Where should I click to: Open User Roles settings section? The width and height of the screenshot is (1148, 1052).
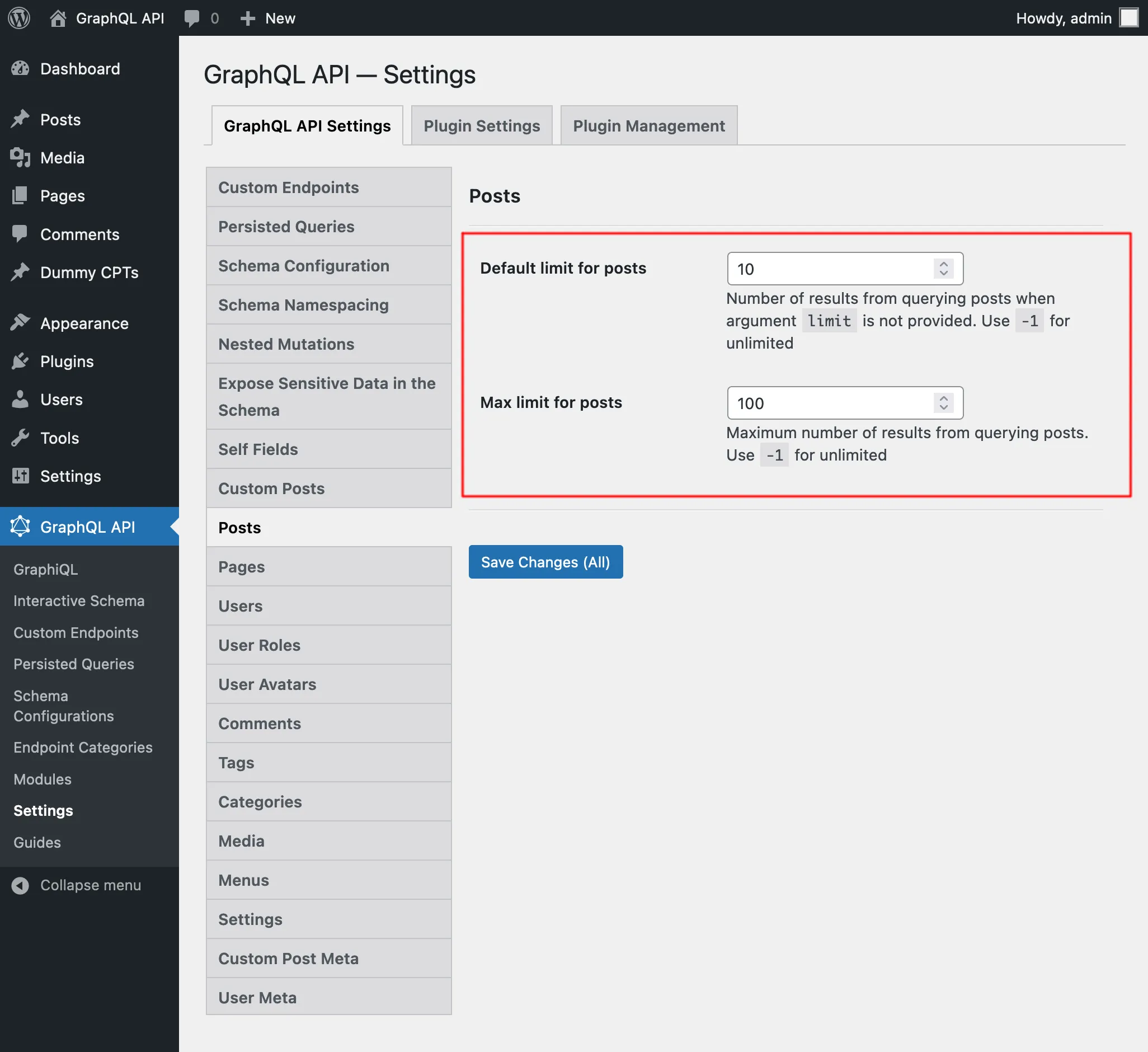[328, 645]
